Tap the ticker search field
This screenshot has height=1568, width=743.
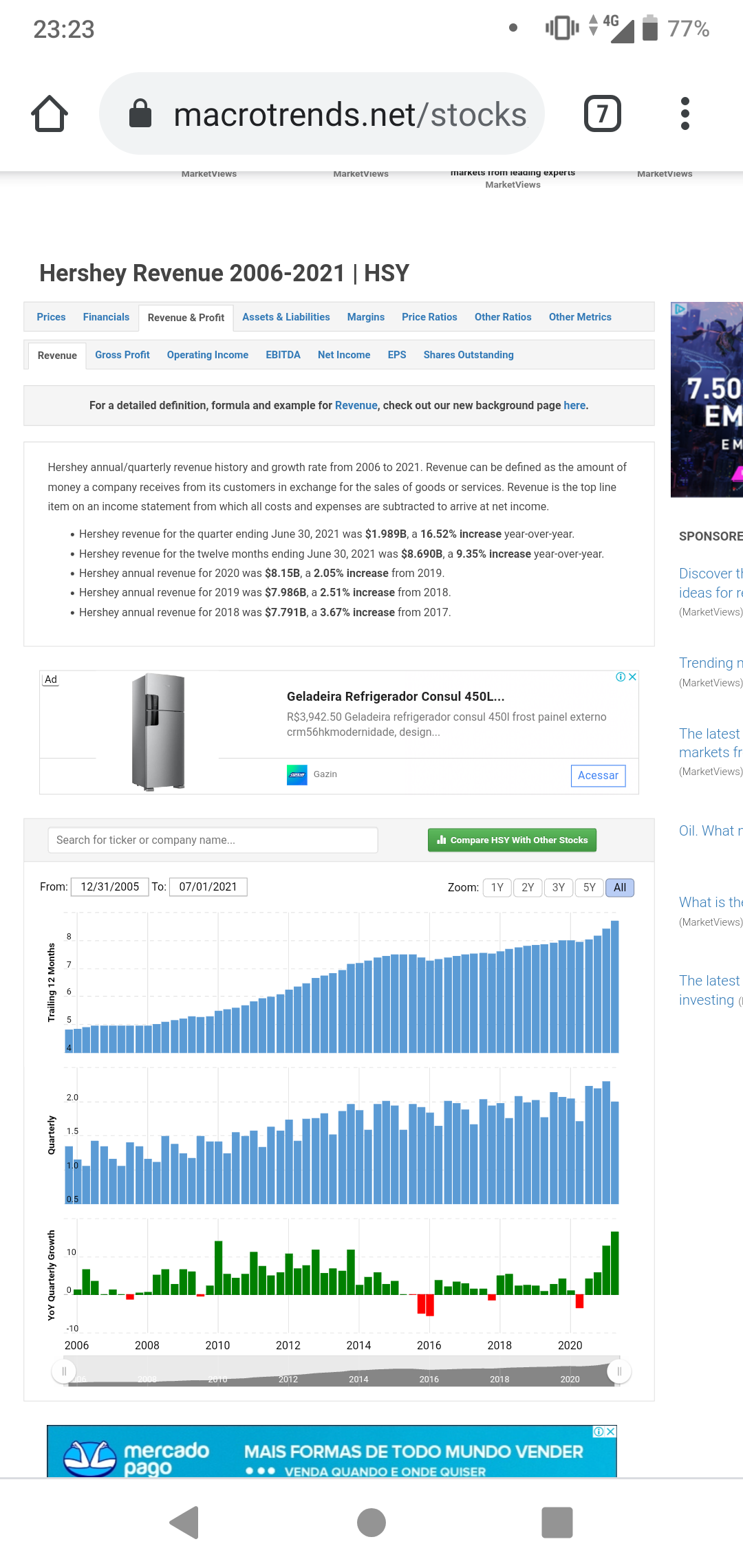(213, 840)
